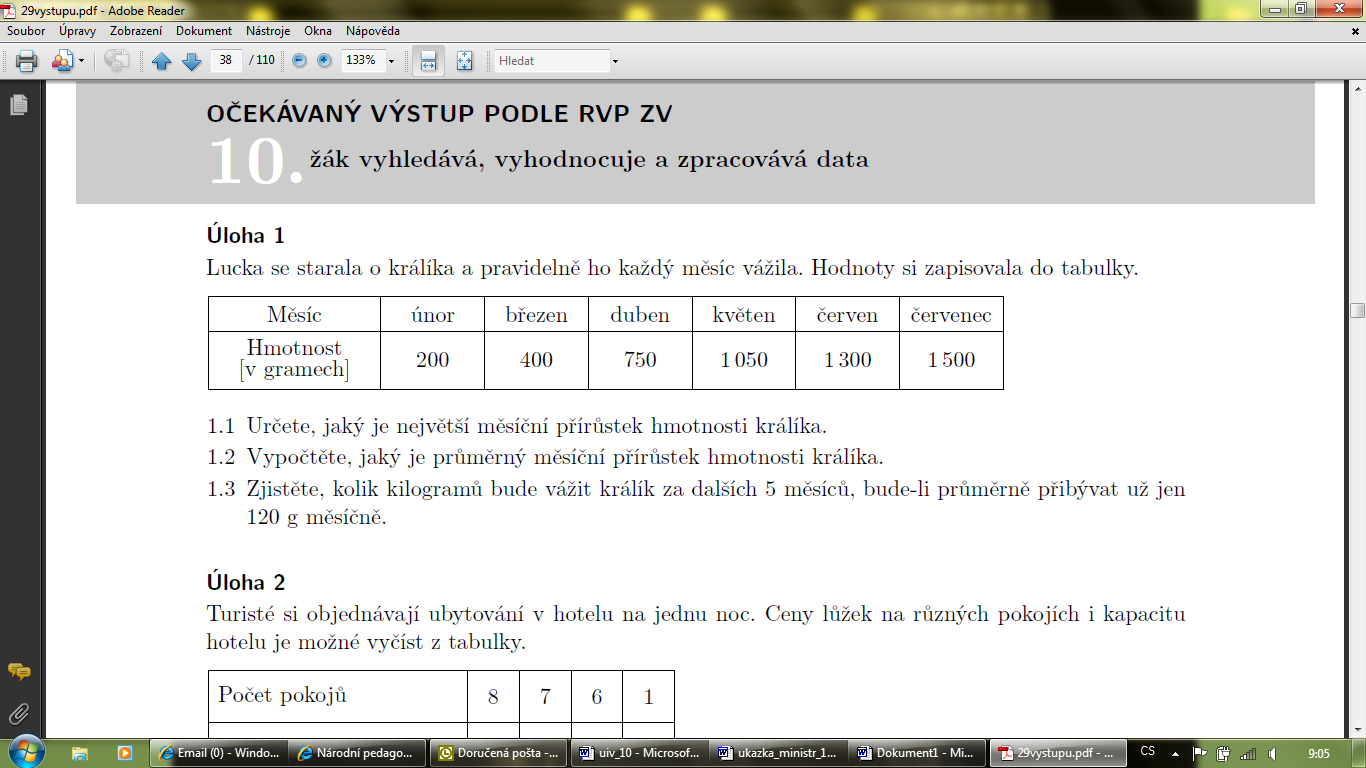This screenshot has width=1366, height=768.
Task: Go to next page with down arrow
Action: (x=191, y=61)
